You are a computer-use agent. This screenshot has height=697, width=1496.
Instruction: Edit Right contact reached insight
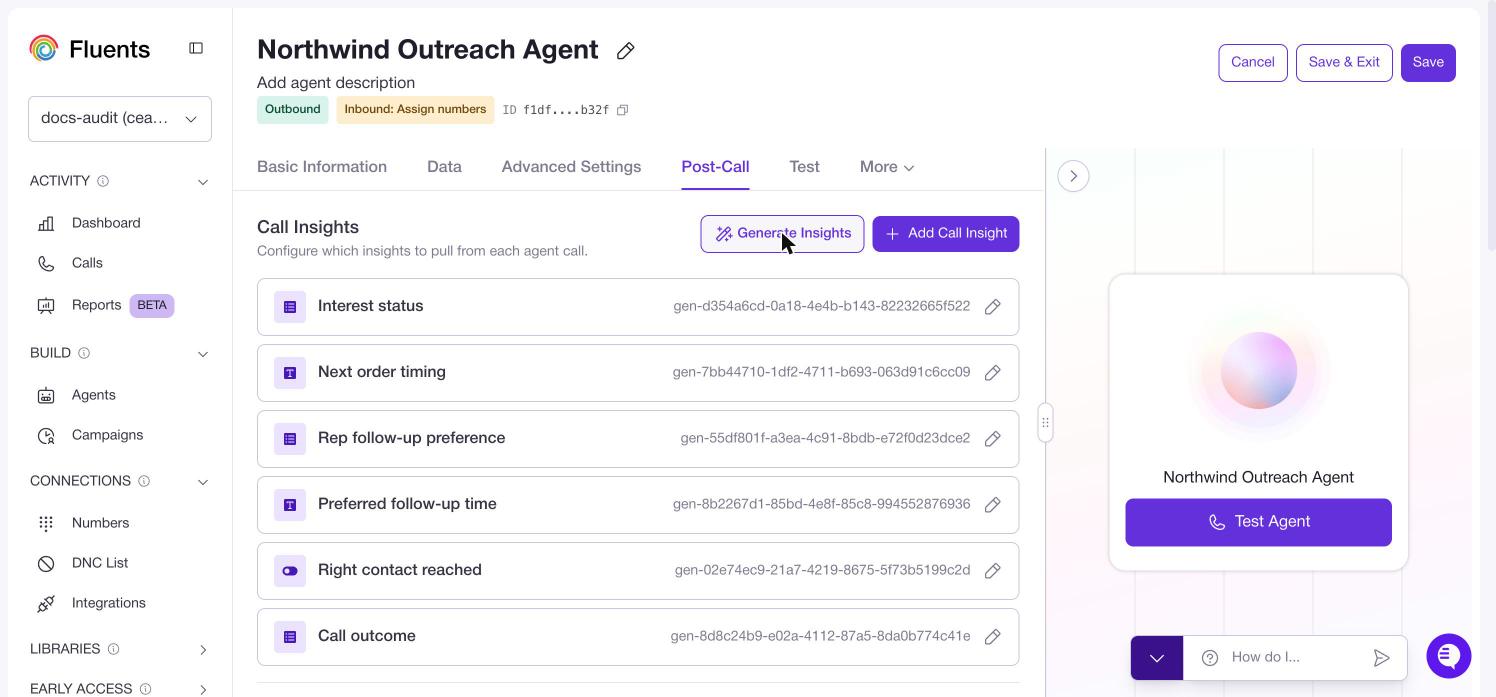(x=993, y=571)
